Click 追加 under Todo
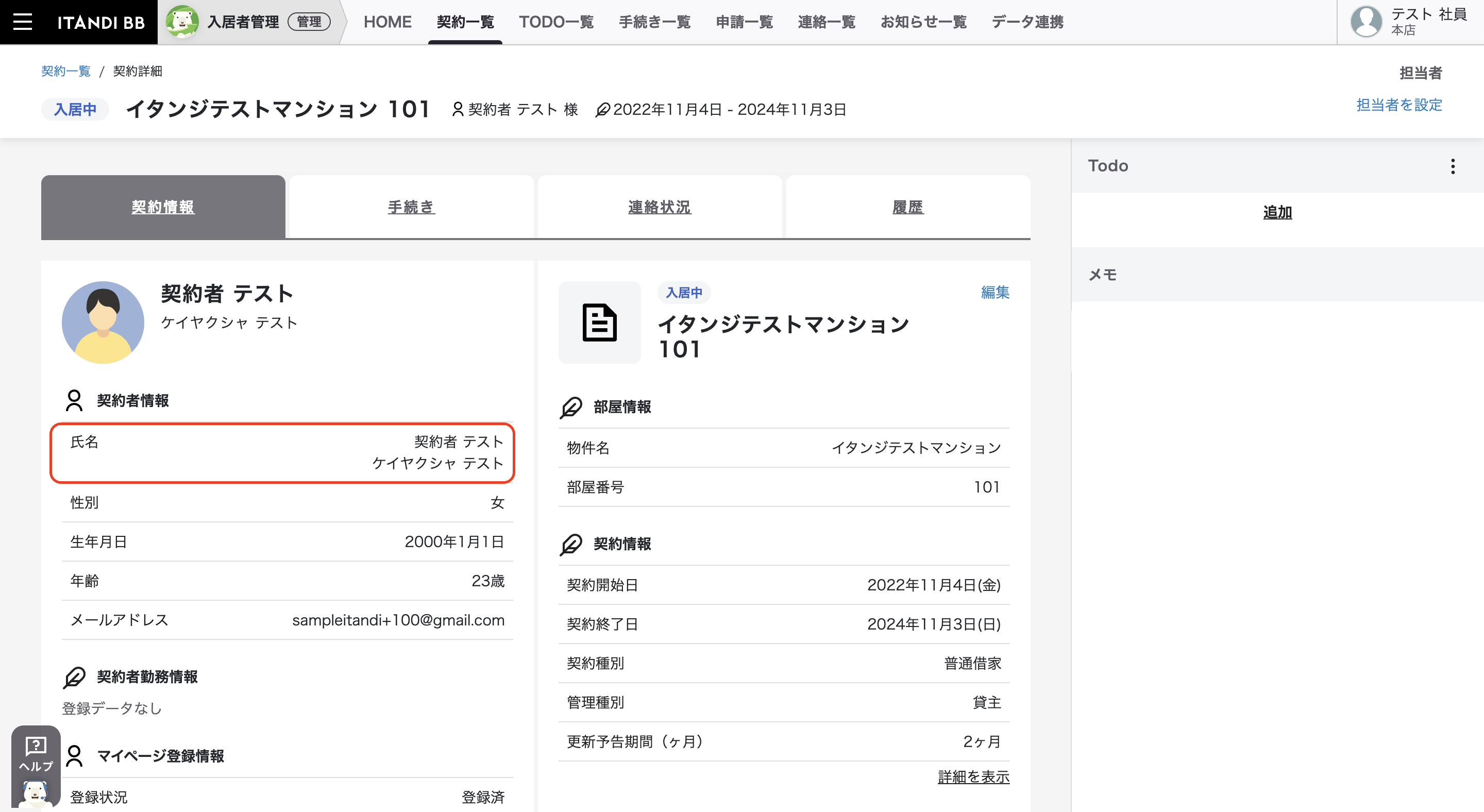The width and height of the screenshot is (1484, 812). pyautogui.click(x=1277, y=212)
